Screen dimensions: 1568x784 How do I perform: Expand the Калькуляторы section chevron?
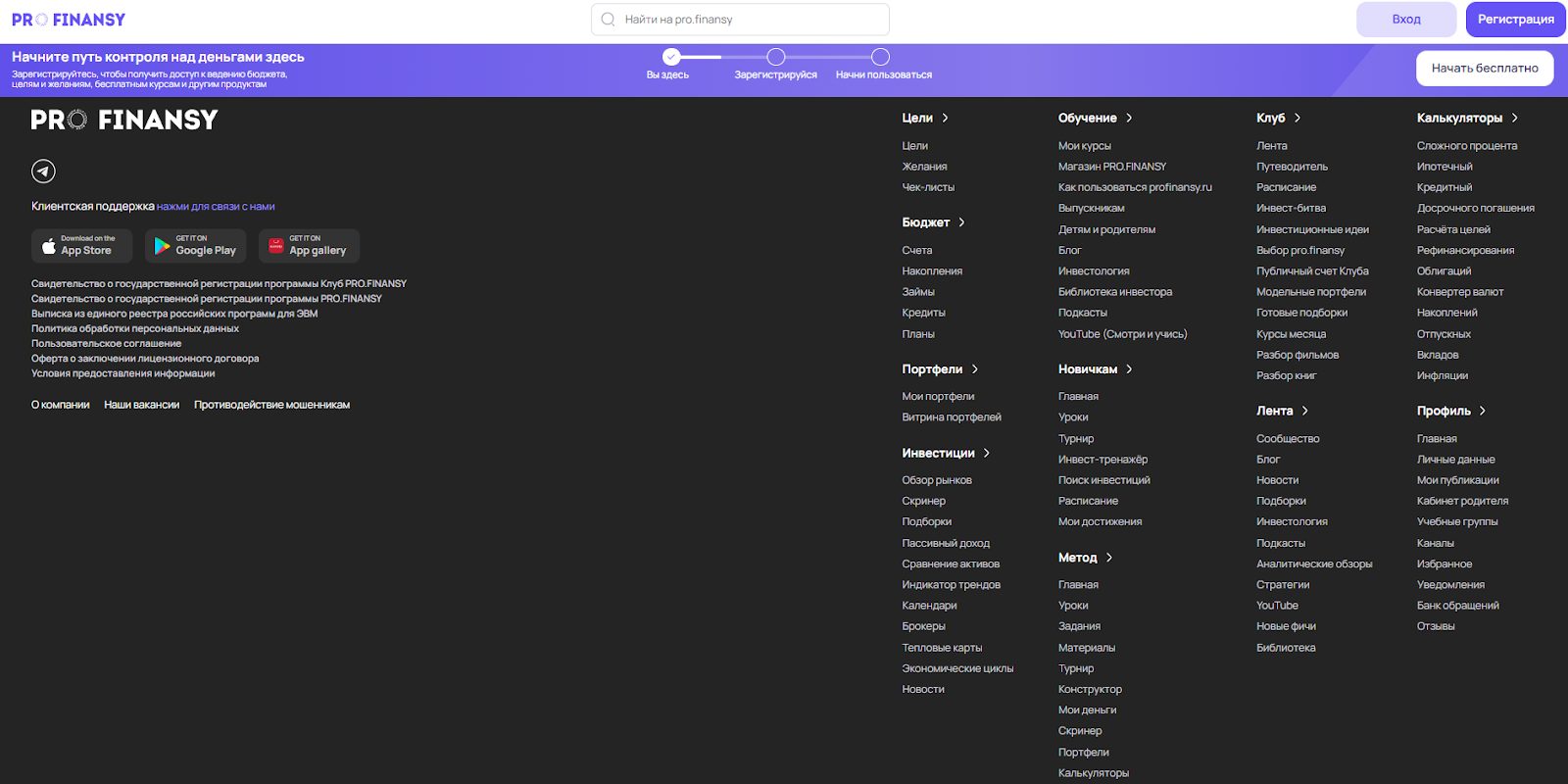[x=1514, y=118]
